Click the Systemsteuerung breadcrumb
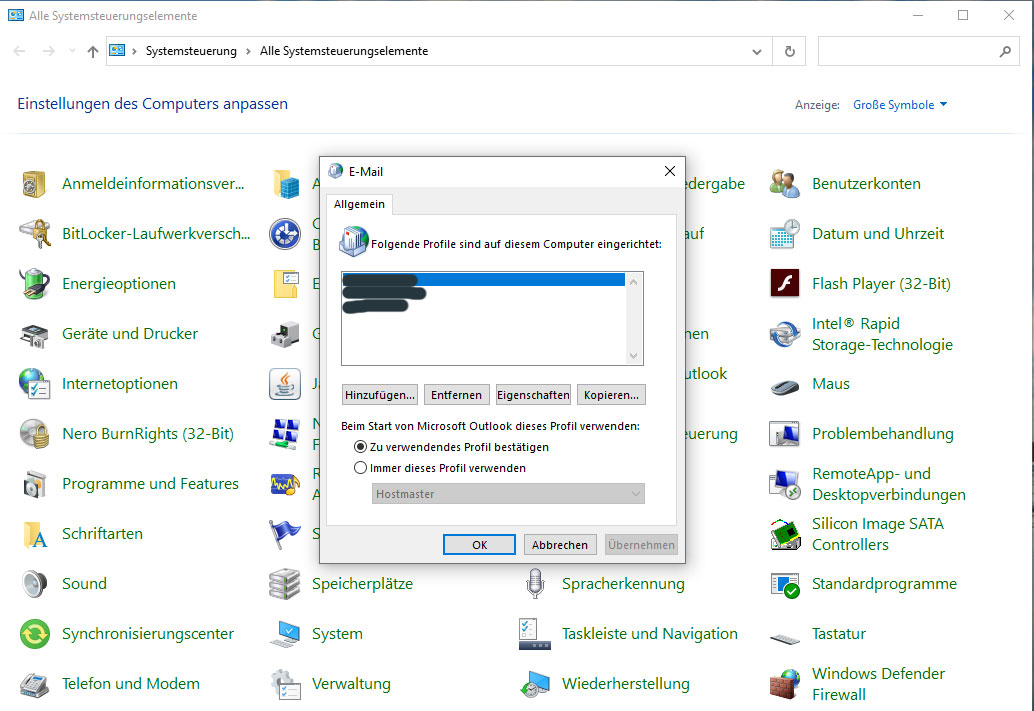 (x=191, y=51)
